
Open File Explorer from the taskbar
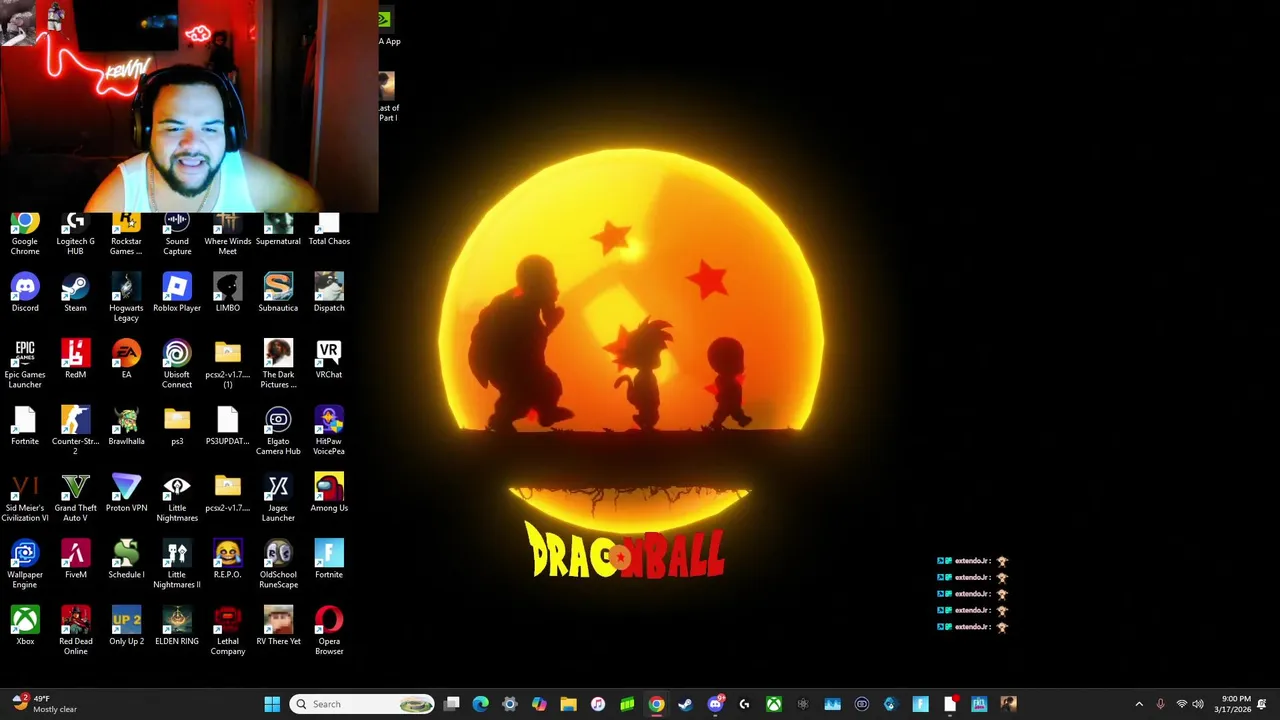click(x=568, y=704)
